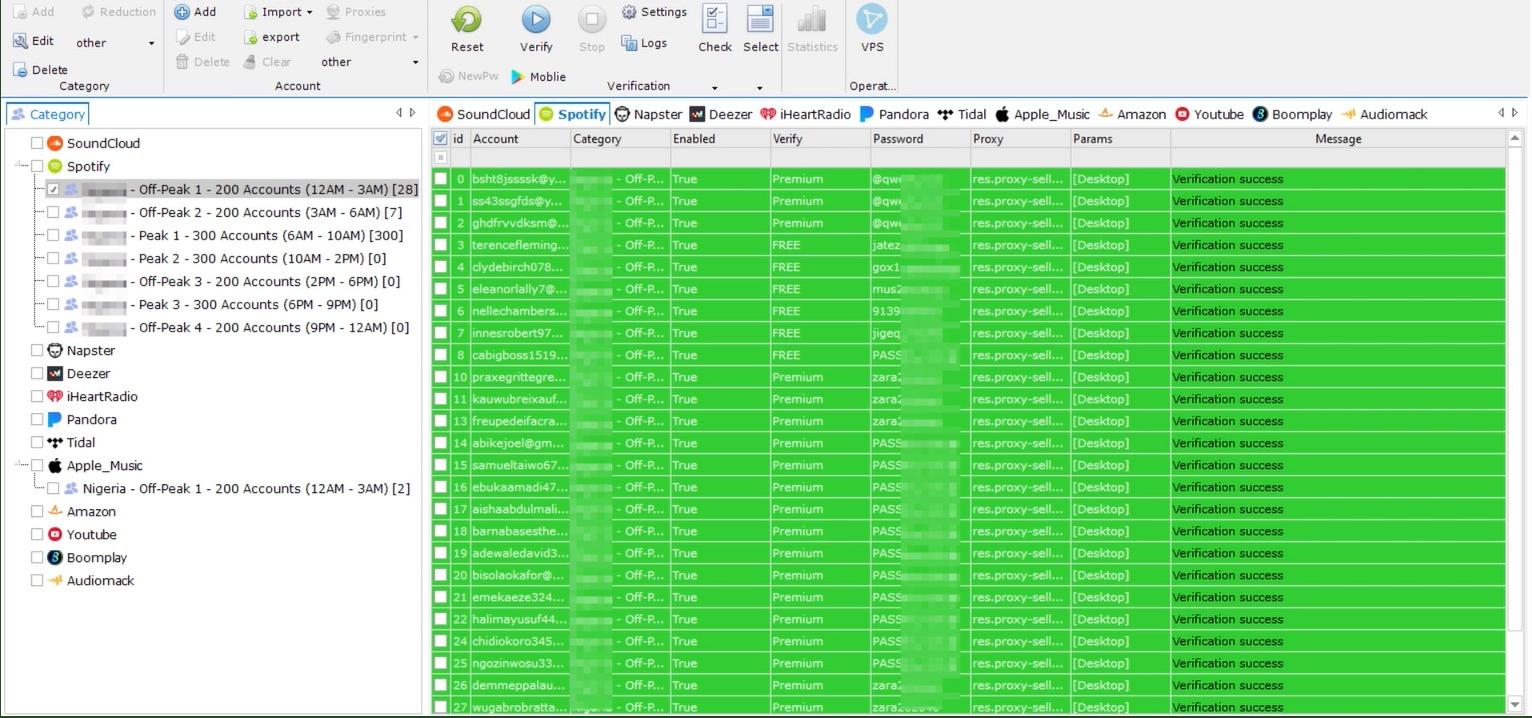Screen dimensions: 1532x718
Task: Toggle the select-all checkbox in the table header
Action: [x=440, y=139]
